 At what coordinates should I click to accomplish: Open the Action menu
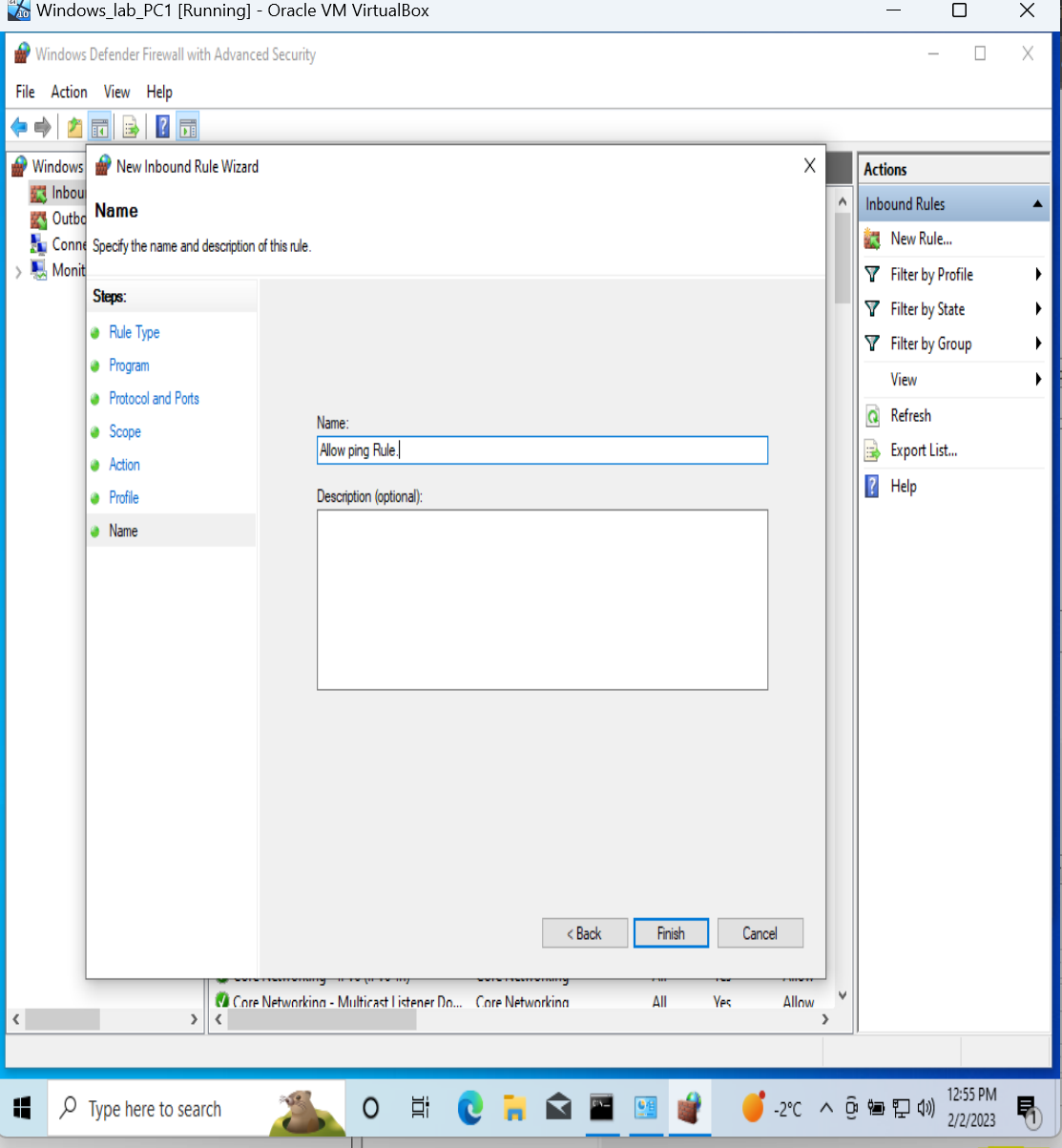69,92
